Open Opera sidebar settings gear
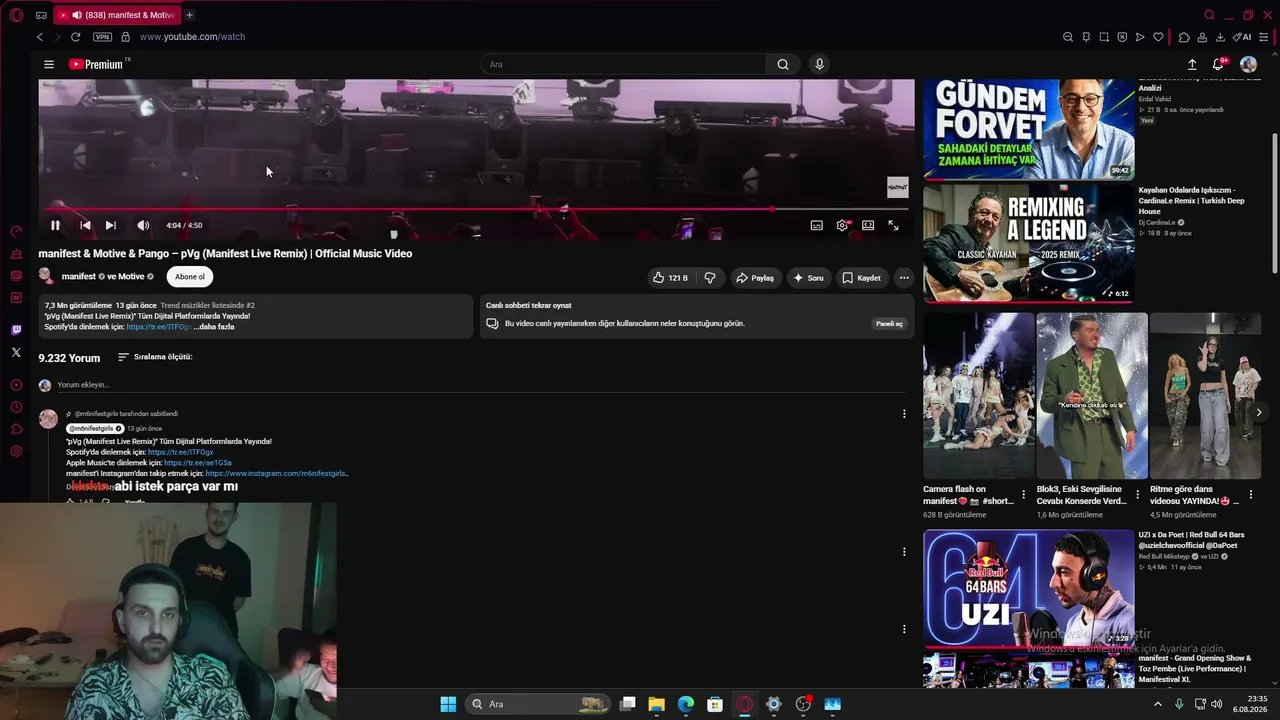This screenshot has height=720, width=1280. pos(16,451)
